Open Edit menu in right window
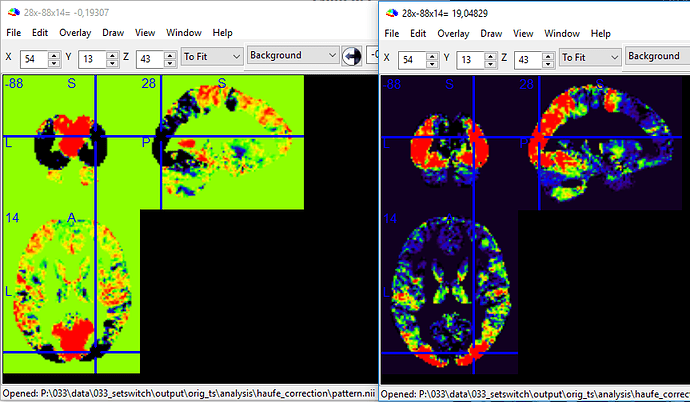This screenshot has height=402, width=690. tap(418, 33)
